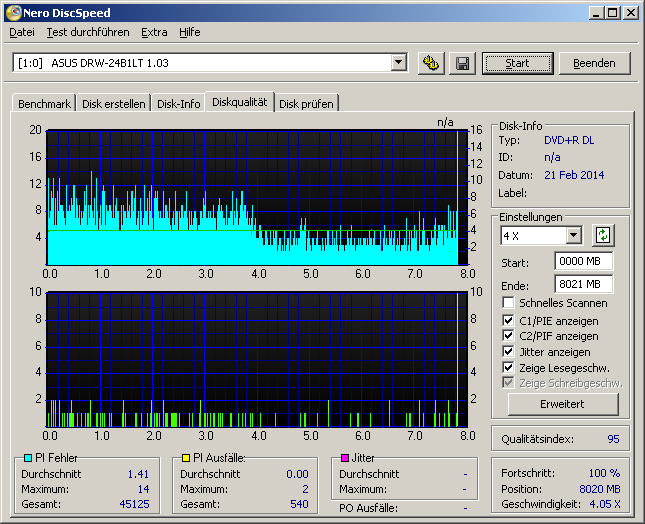The image size is (645, 524).
Task: Open the Datei menu
Action: [x=22, y=32]
